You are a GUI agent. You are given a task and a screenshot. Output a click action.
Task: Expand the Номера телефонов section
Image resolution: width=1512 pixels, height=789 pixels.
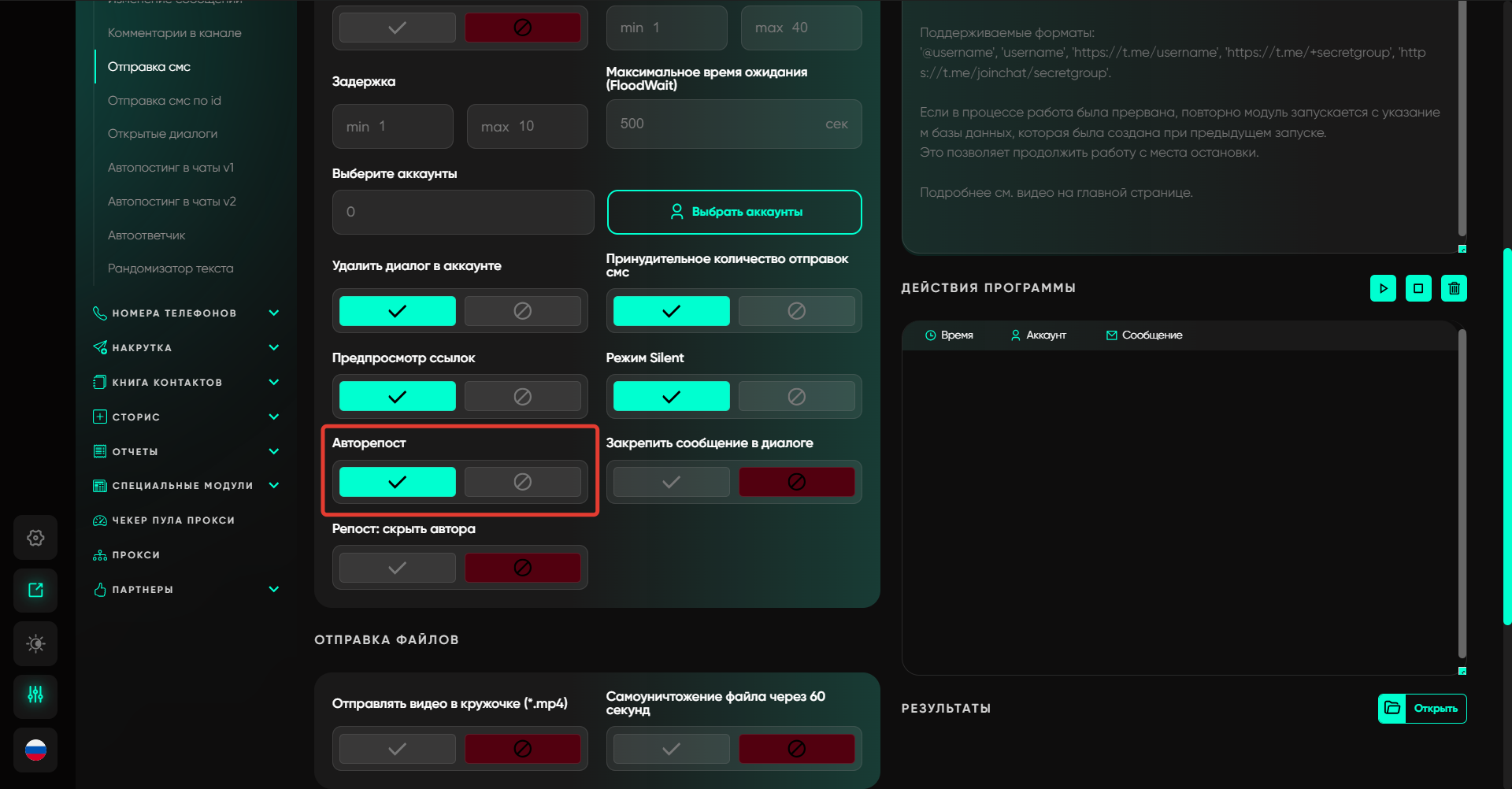pos(273,313)
